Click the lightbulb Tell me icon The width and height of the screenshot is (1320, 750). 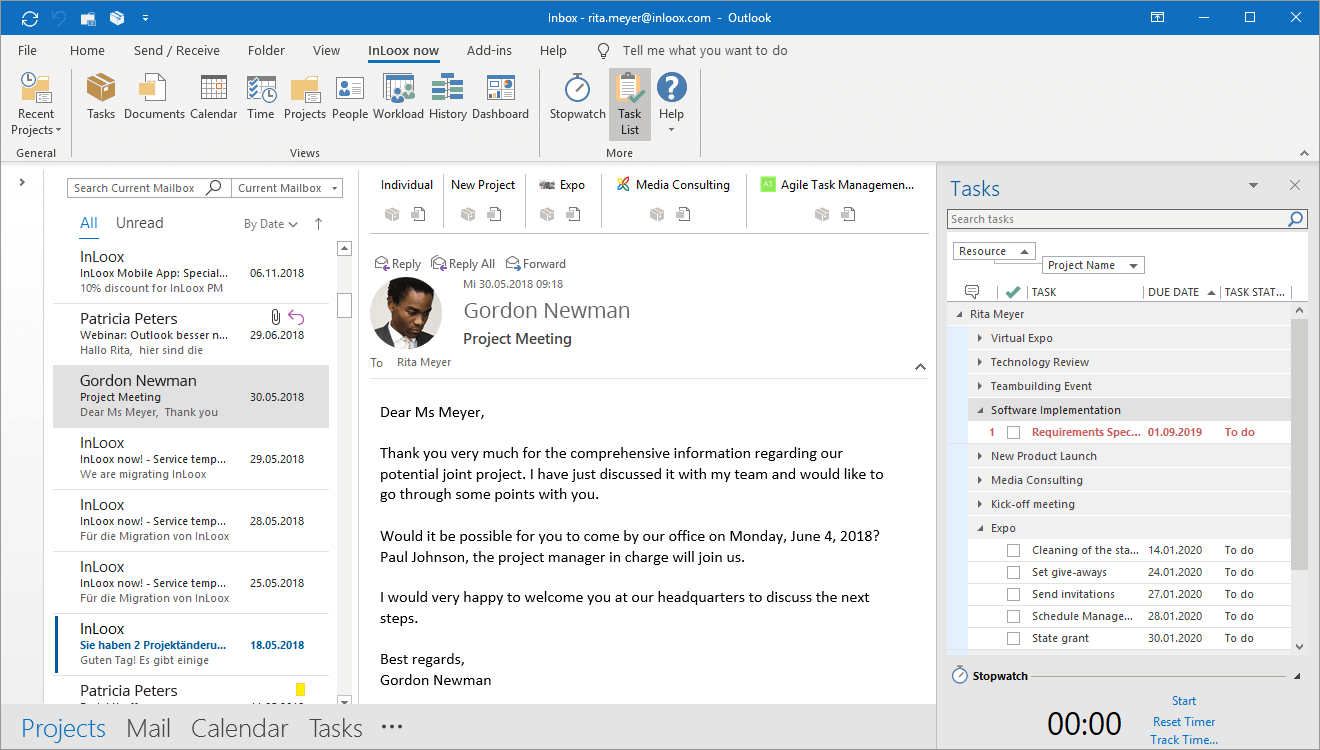(x=603, y=50)
